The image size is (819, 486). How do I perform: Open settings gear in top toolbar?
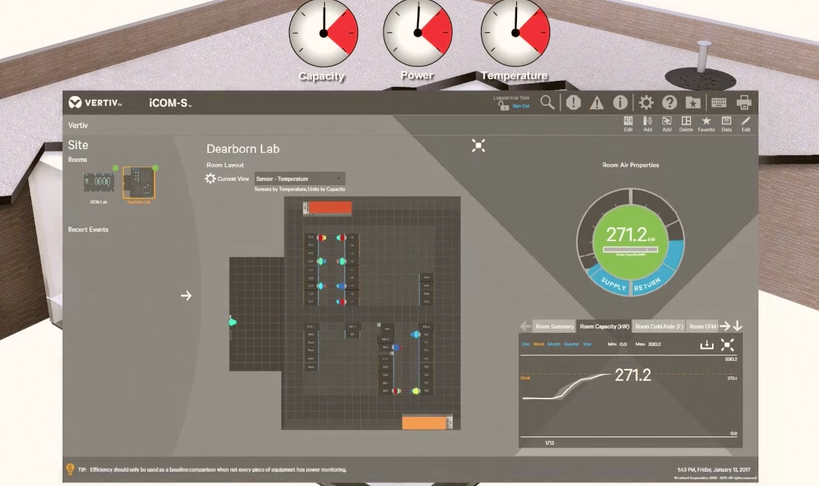646,102
